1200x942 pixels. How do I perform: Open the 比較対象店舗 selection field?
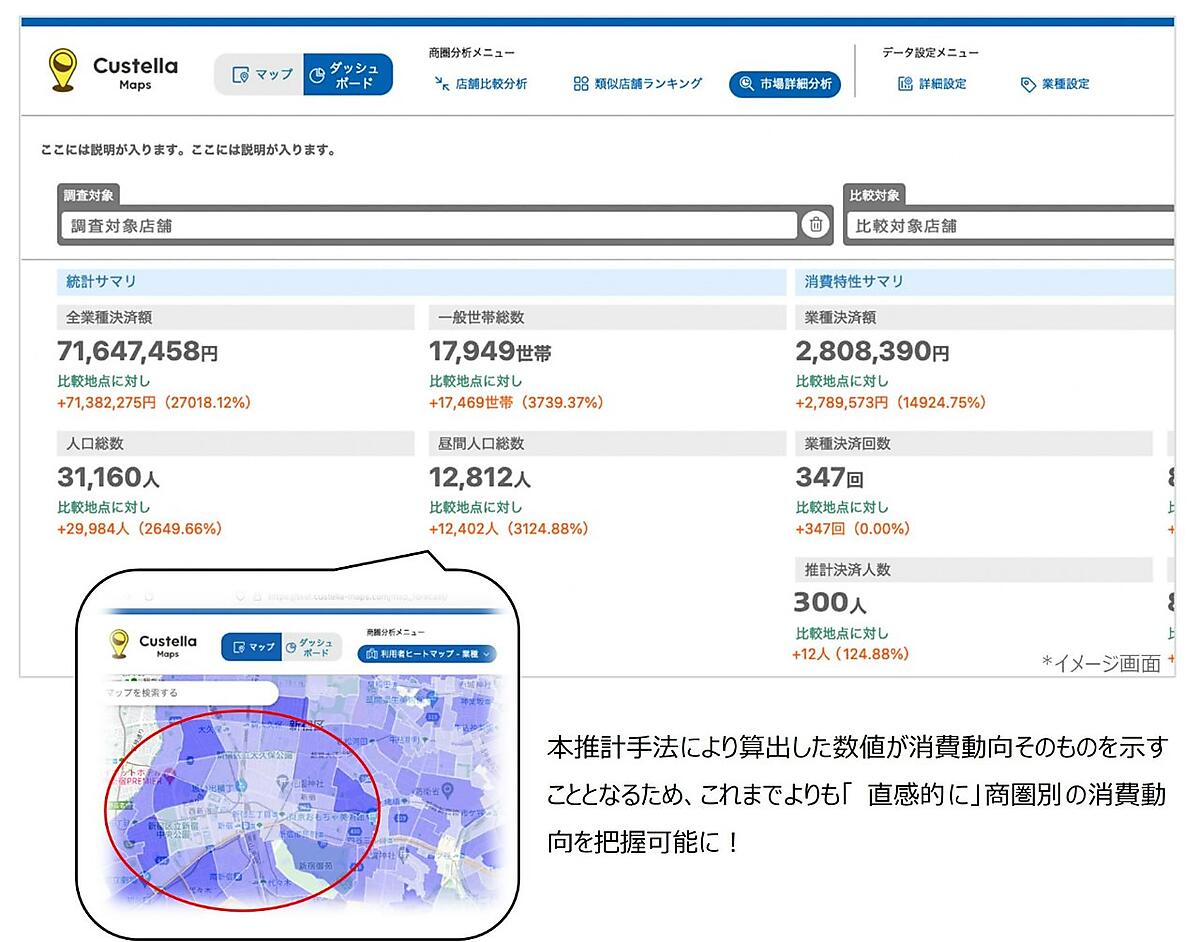(1010, 226)
